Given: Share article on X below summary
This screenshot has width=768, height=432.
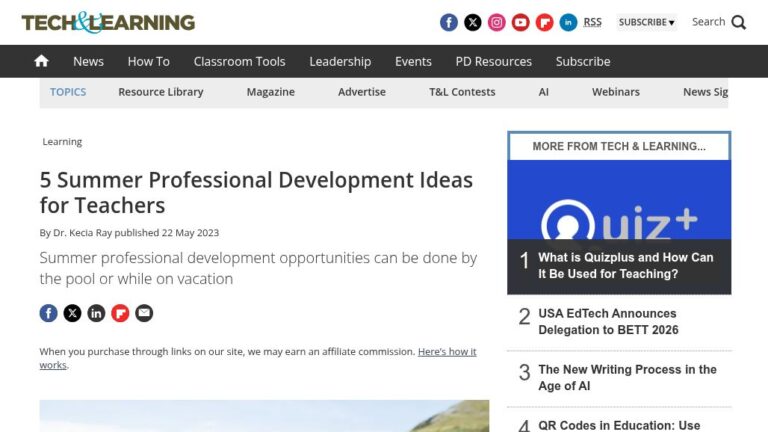Looking at the screenshot, I should pyautogui.click(x=72, y=313).
